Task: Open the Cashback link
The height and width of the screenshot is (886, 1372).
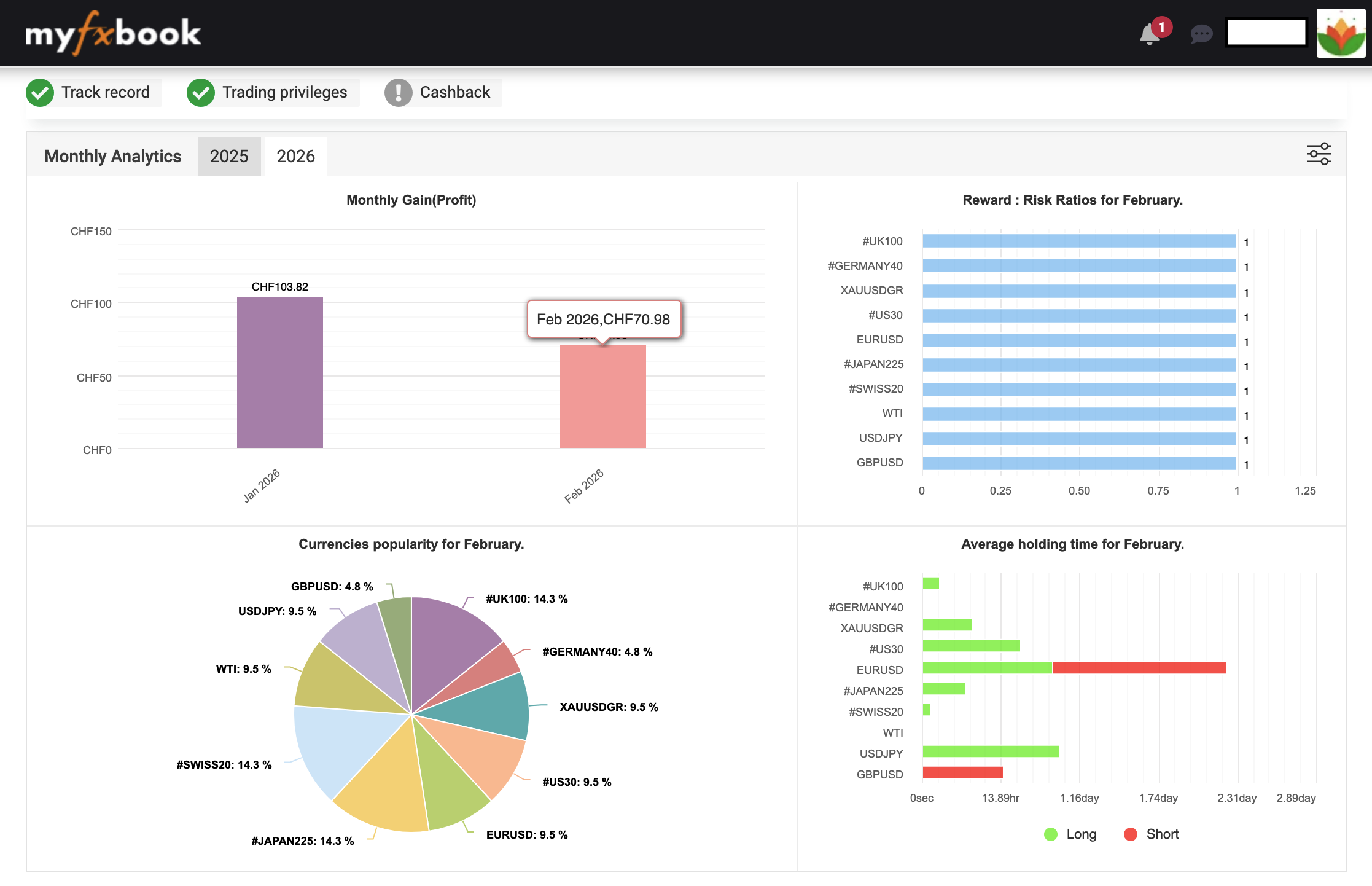Action: click(454, 93)
